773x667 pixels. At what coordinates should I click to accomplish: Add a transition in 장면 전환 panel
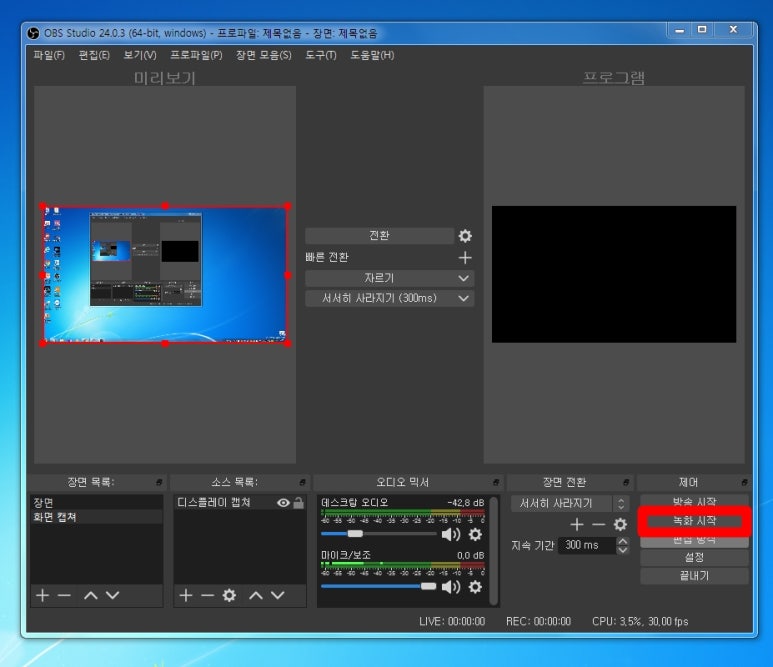(x=577, y=525)
